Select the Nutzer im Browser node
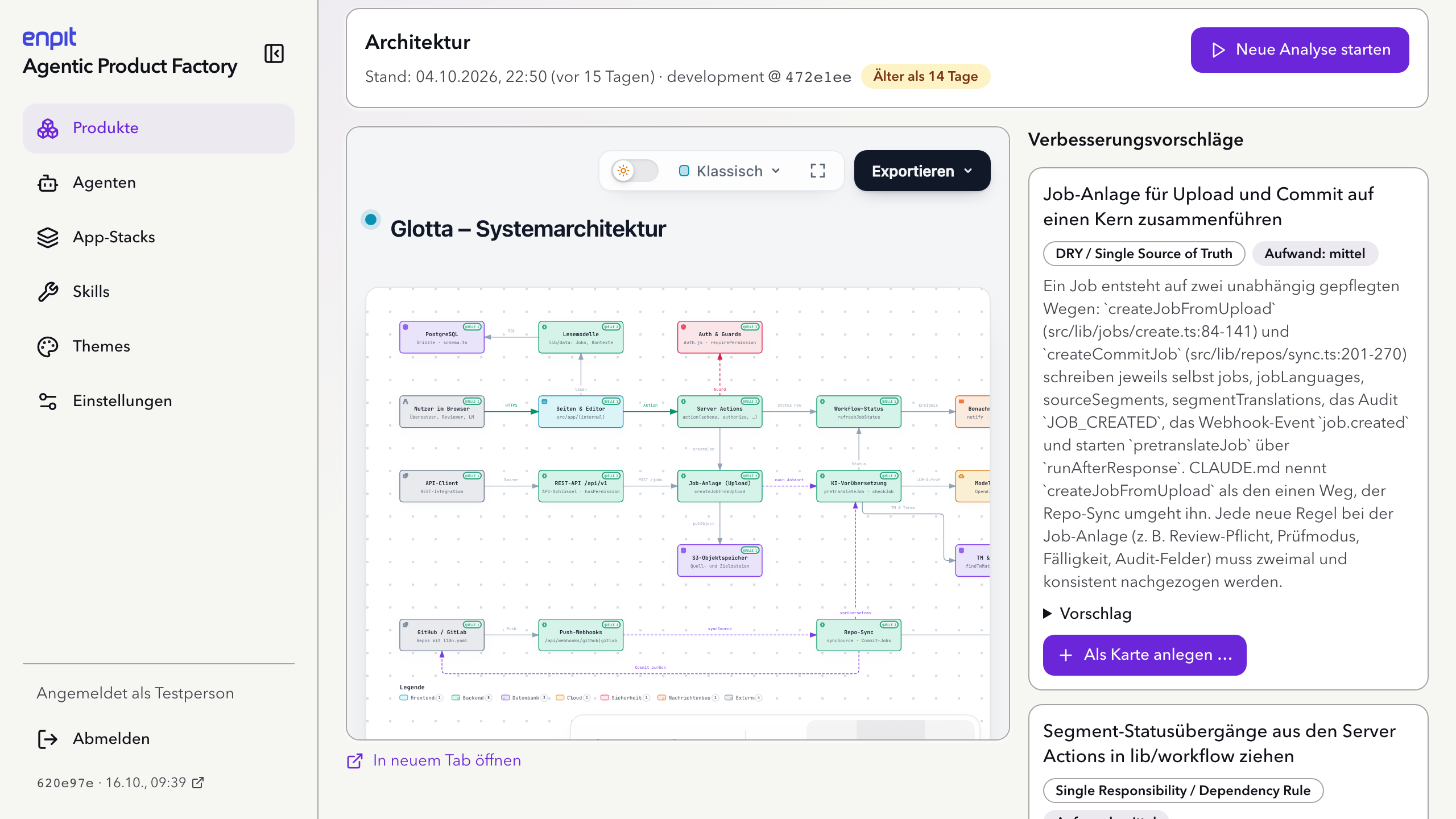 (442, 412)
